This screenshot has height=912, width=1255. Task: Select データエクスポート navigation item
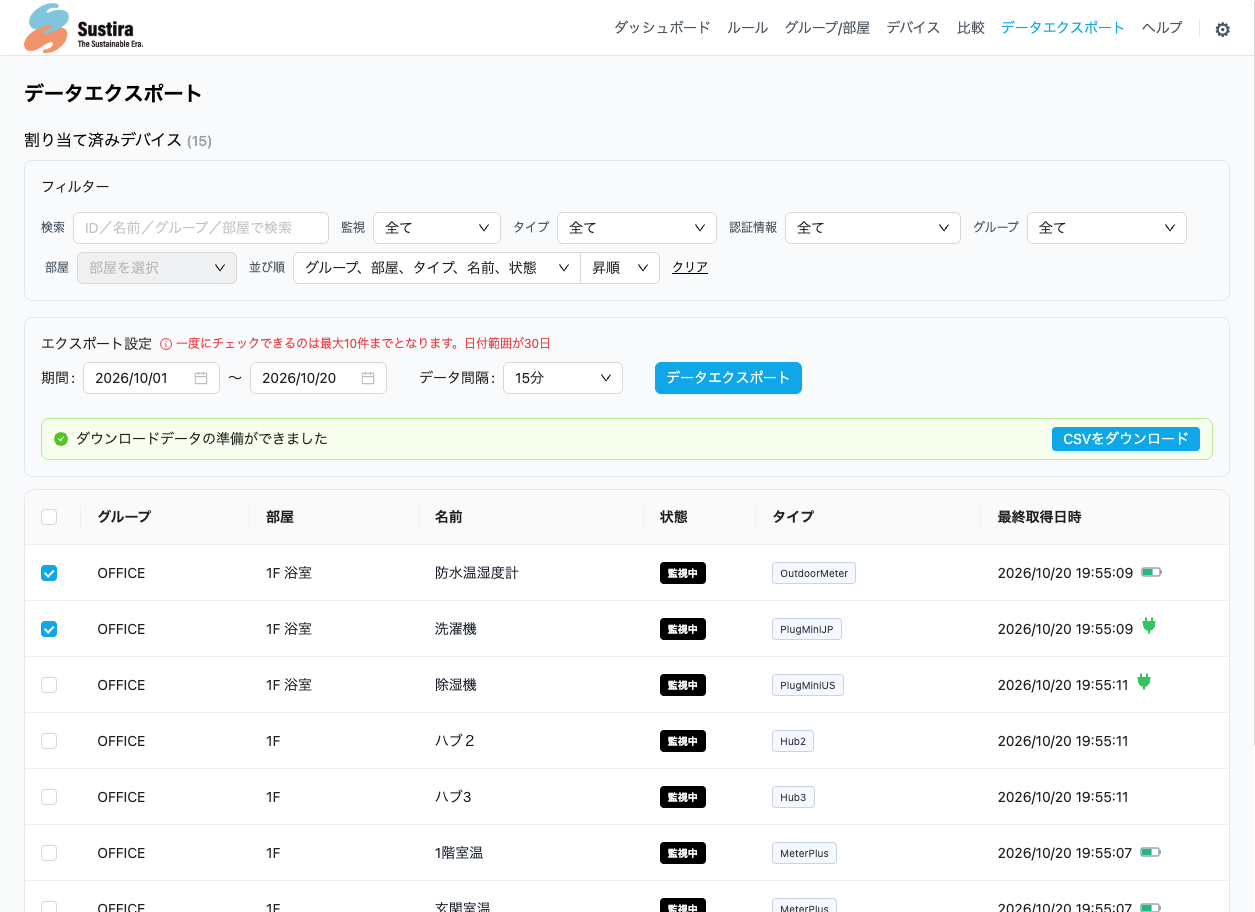tap(1063, 28)
